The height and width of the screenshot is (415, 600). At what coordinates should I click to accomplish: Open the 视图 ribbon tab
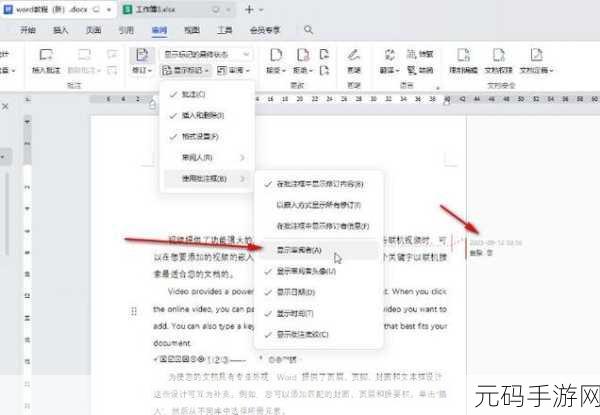[192, 30]
